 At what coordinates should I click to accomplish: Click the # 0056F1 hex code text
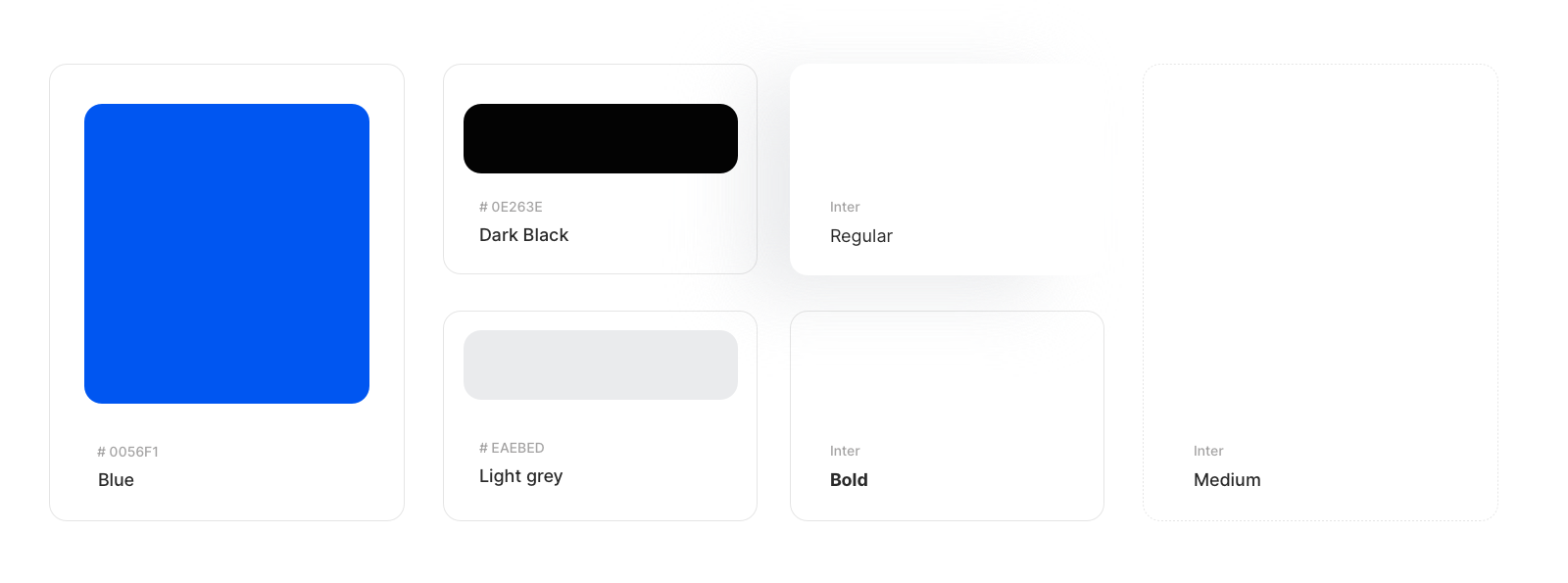pos(127,452)
